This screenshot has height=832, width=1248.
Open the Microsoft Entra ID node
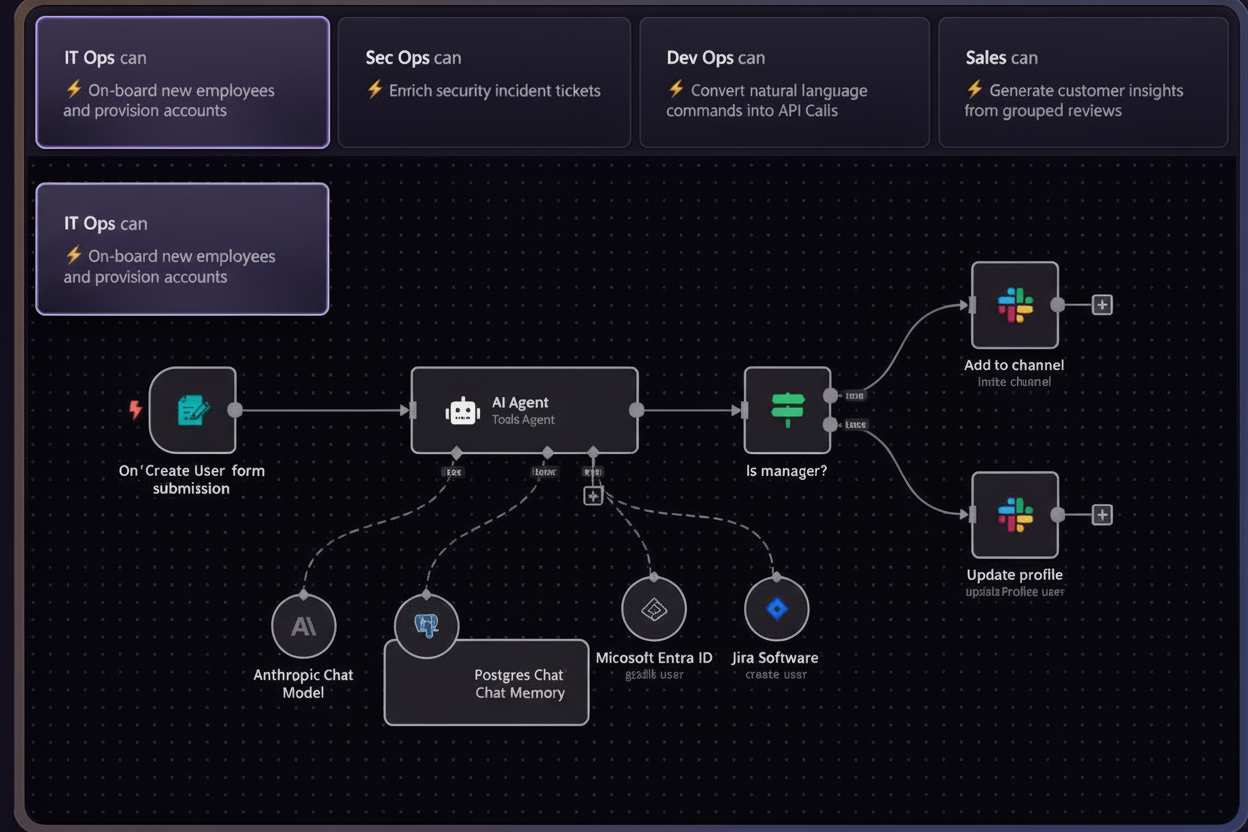point(654,609)
